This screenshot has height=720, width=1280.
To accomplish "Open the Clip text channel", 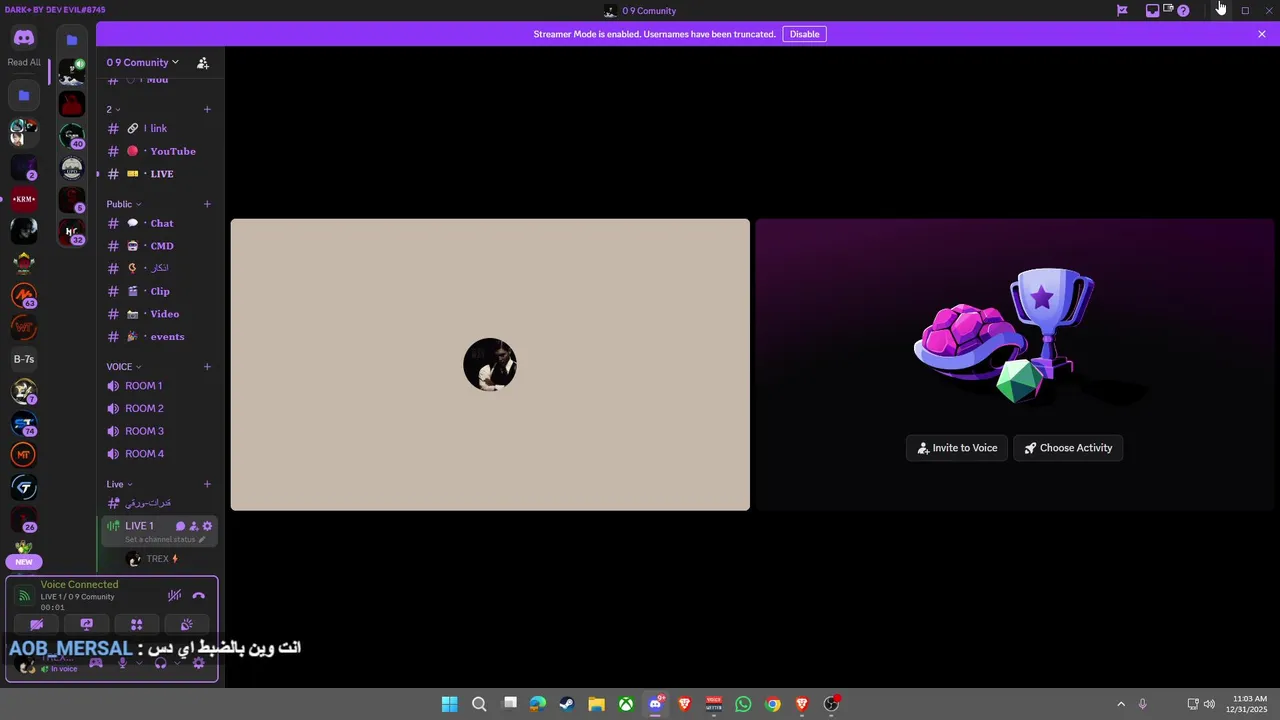I will 160,291.
